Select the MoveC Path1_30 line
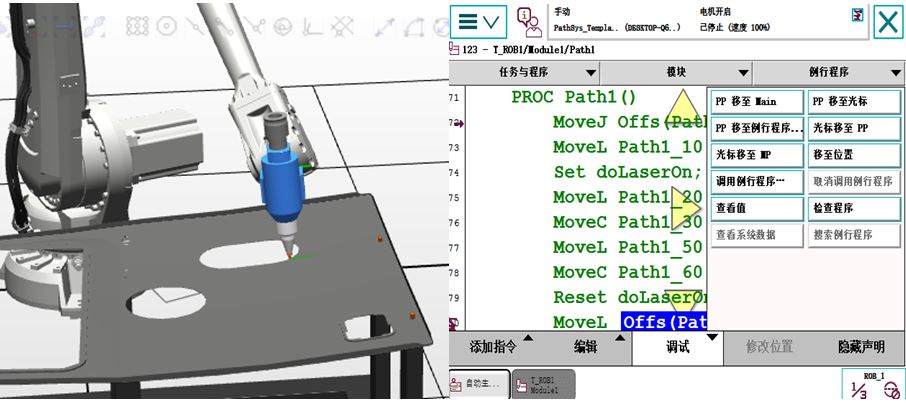 627,222
